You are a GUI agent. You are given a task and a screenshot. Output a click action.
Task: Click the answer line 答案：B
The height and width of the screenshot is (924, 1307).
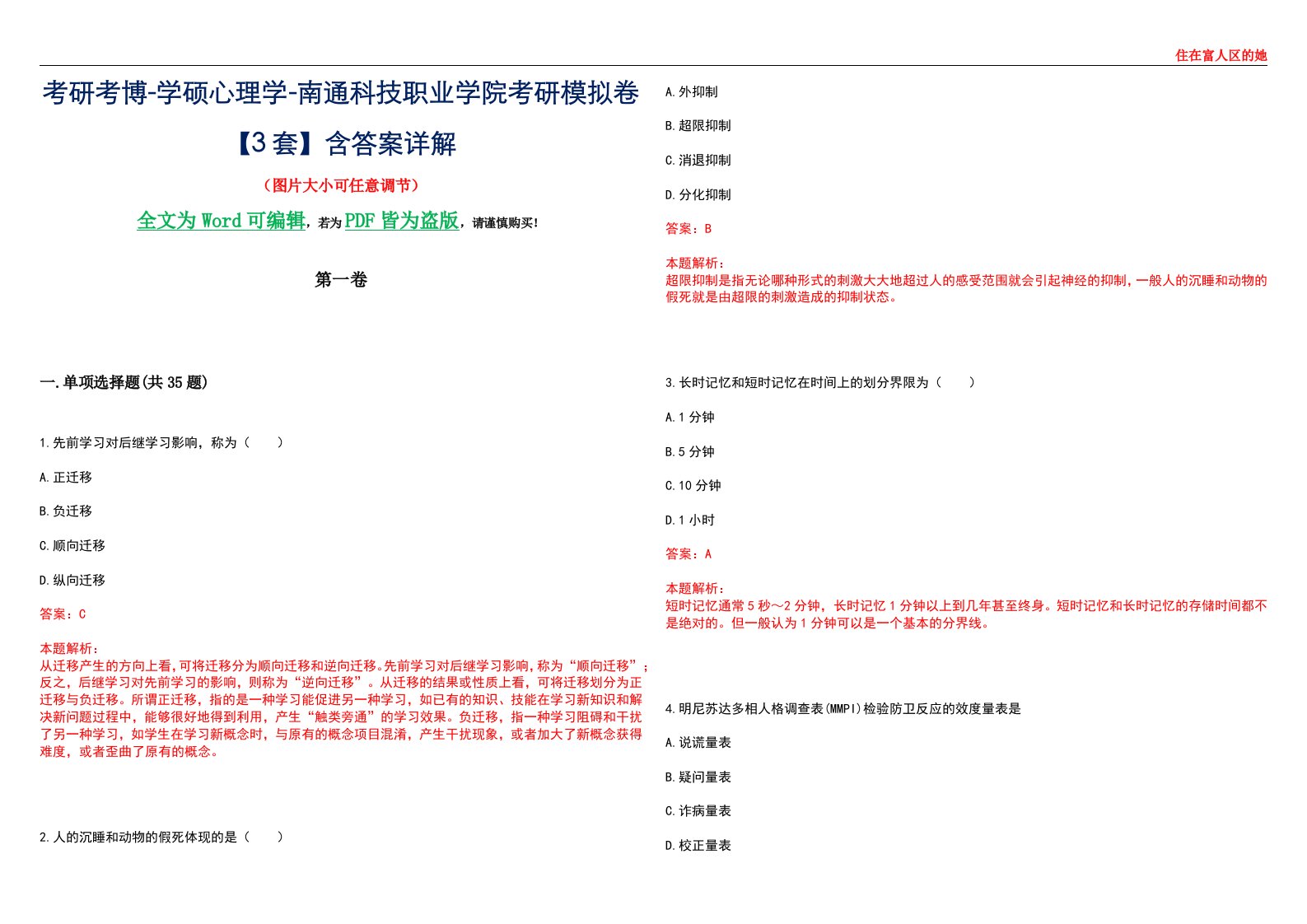coord(689,229)
